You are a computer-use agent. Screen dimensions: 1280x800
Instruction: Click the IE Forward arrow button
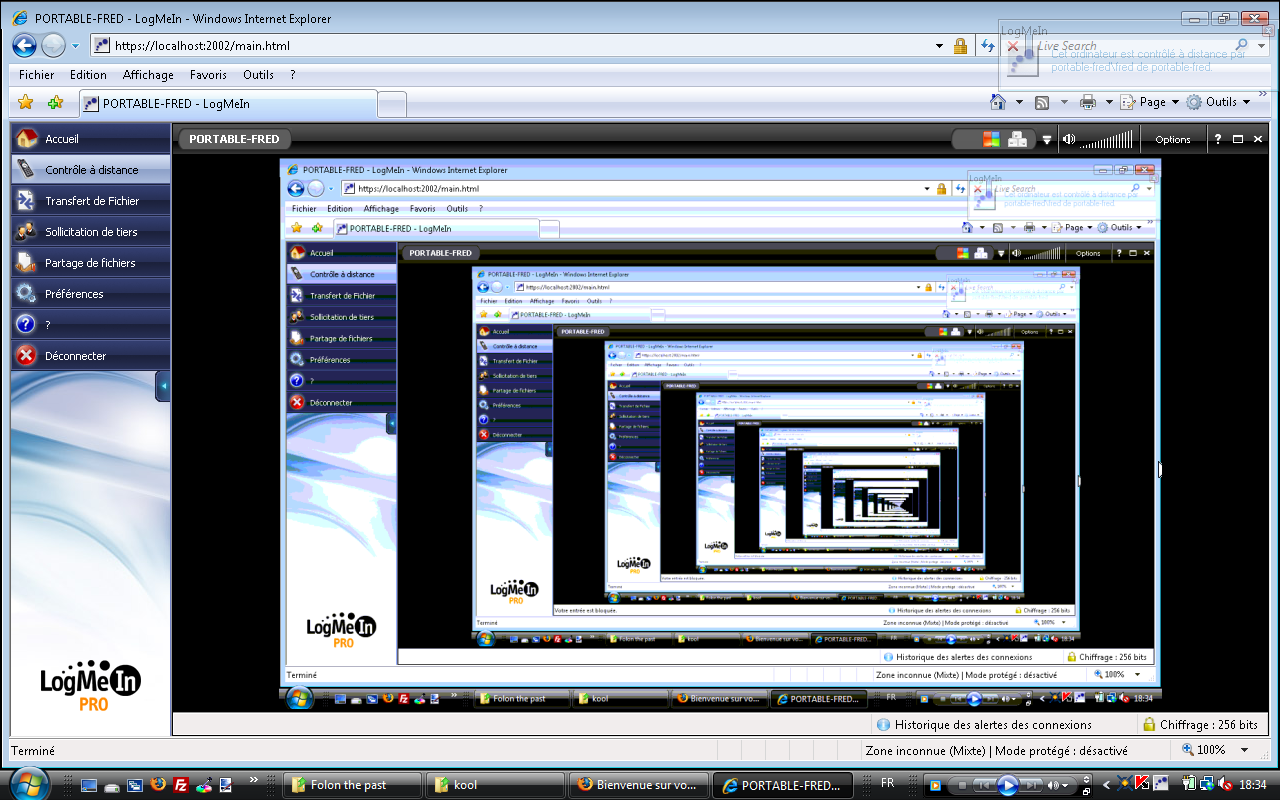click(x=53, y=45)
